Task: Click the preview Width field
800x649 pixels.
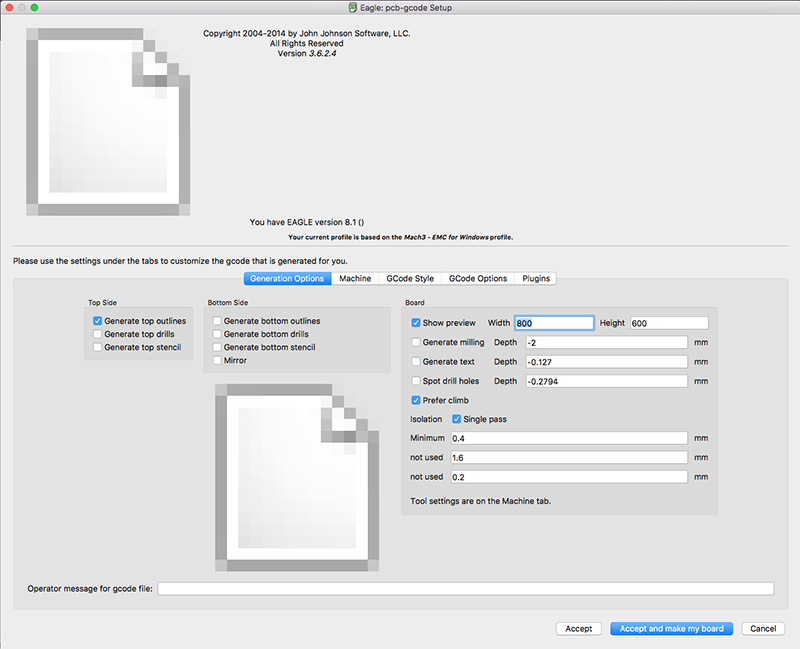Action: (x=554, y=323)
